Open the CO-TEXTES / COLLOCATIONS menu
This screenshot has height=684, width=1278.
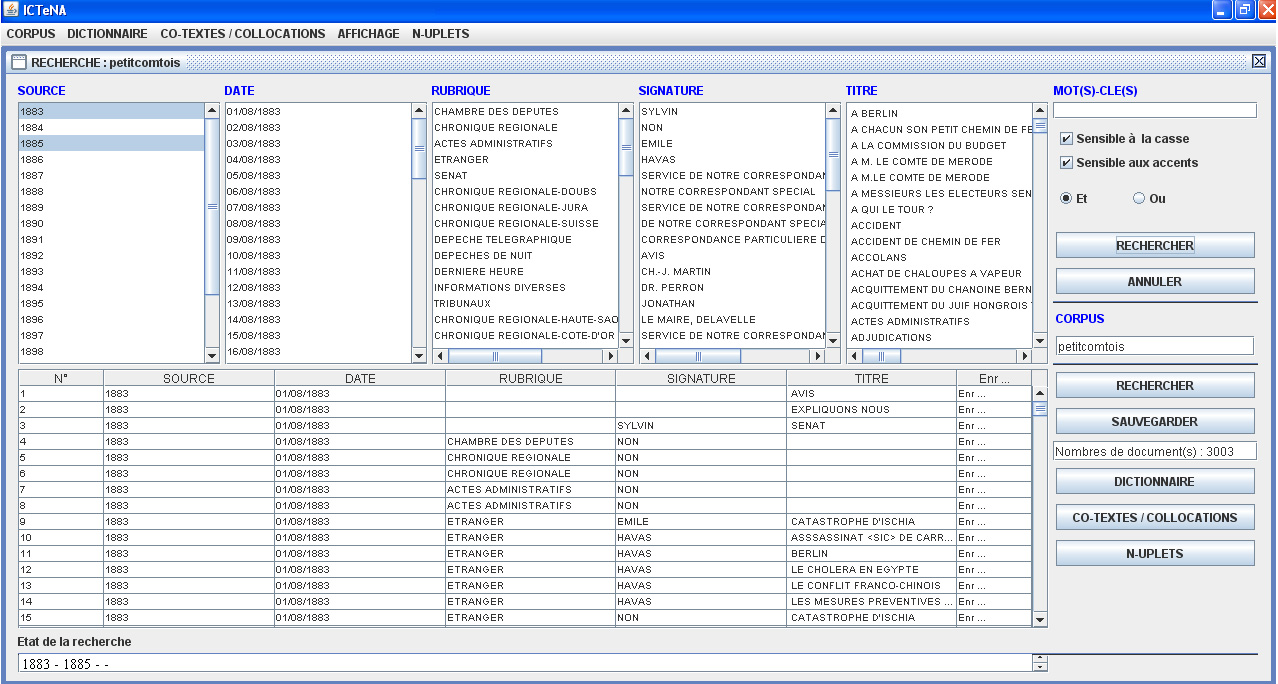click(x=242, y=34)
